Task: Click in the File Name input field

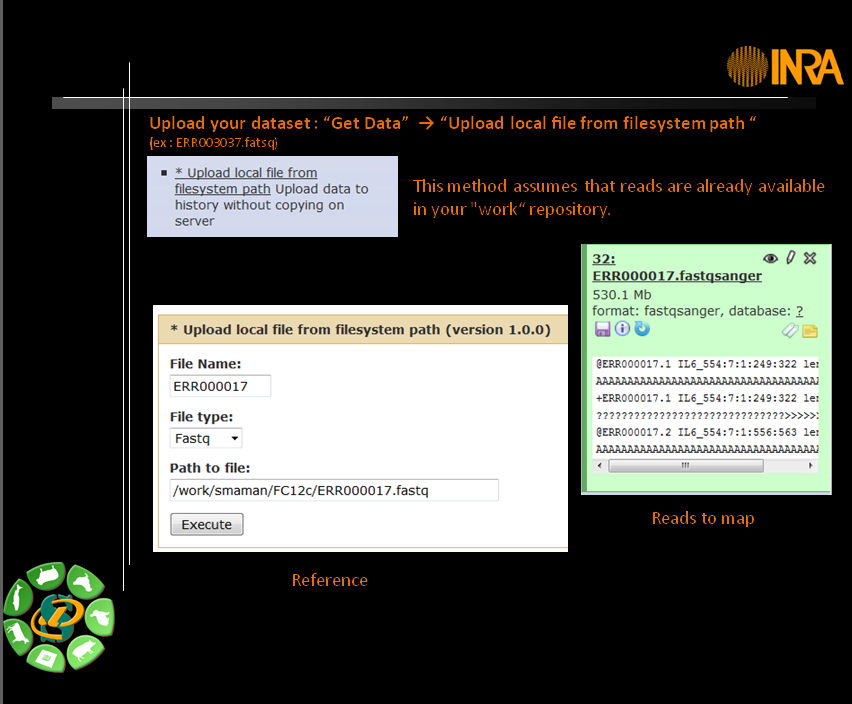Action: [220, 386]
